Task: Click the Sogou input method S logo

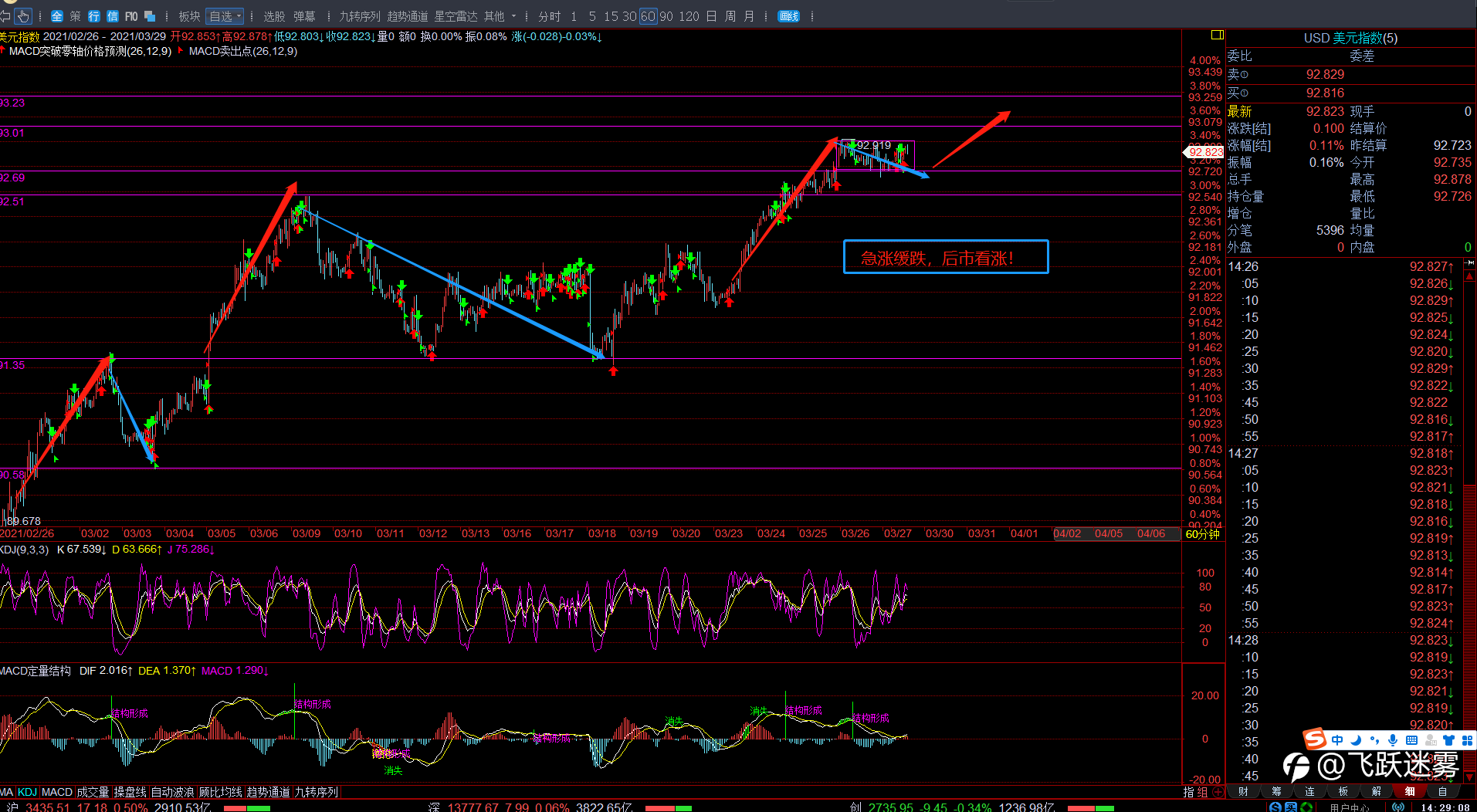Action: click(x=1315, y=739)
